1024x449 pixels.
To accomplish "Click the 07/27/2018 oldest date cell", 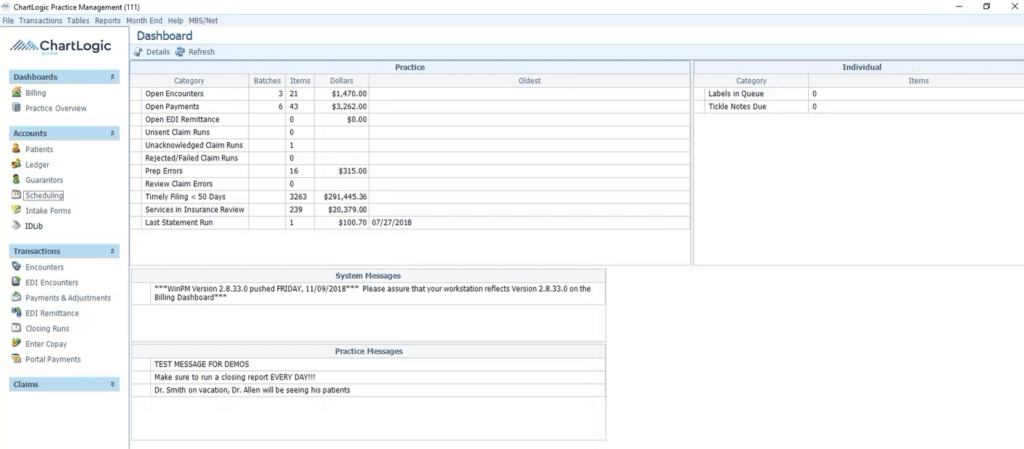I will pyautogui.click(x=530, y=223).
